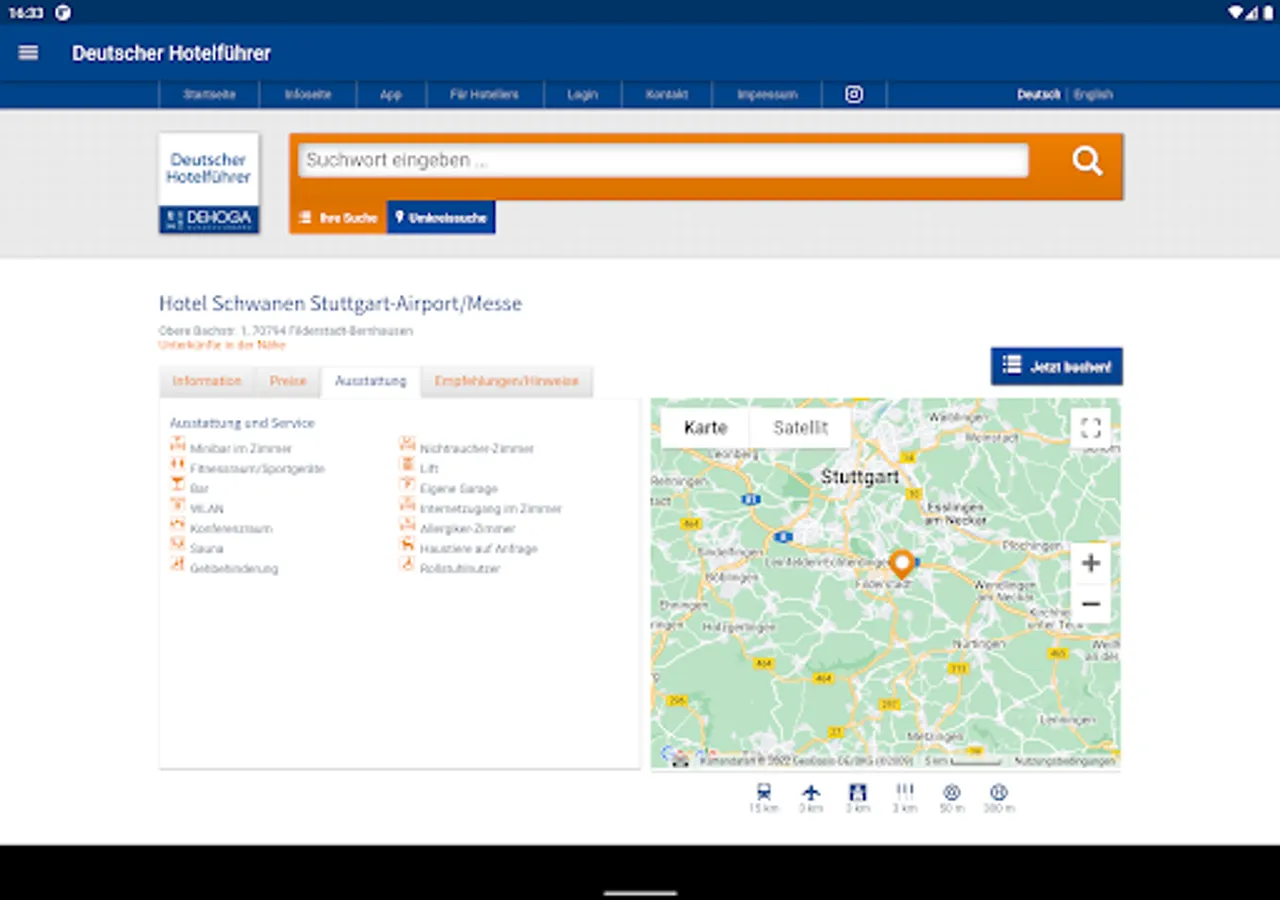Toggle fullscreen view of the map
Image resolution: width=1280 pixels, height=900 pixels.
coord(1091,429)
